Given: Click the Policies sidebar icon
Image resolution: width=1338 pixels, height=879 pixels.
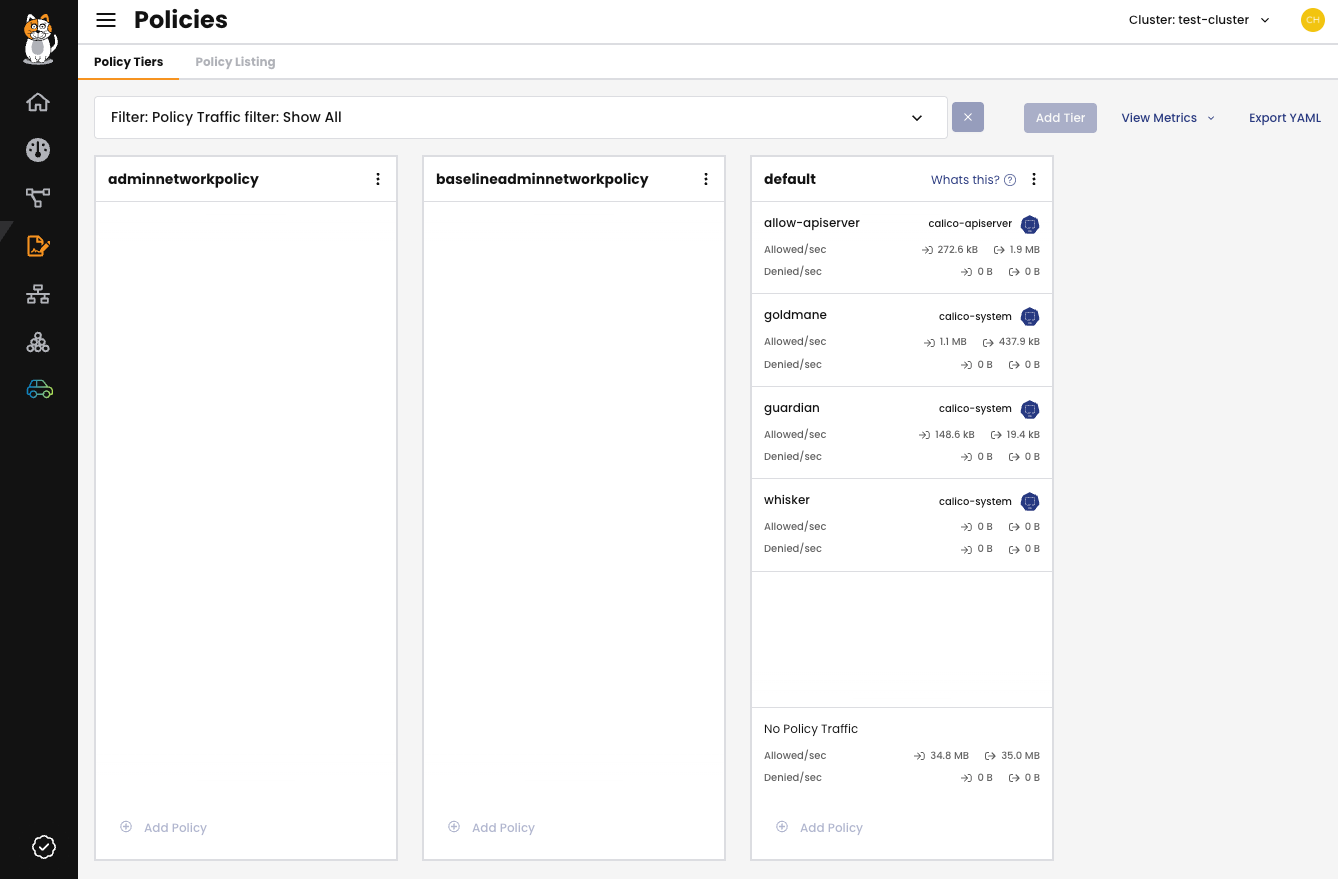Looking at the screenshot, I should pyautogui.click(x=38, y=246).
